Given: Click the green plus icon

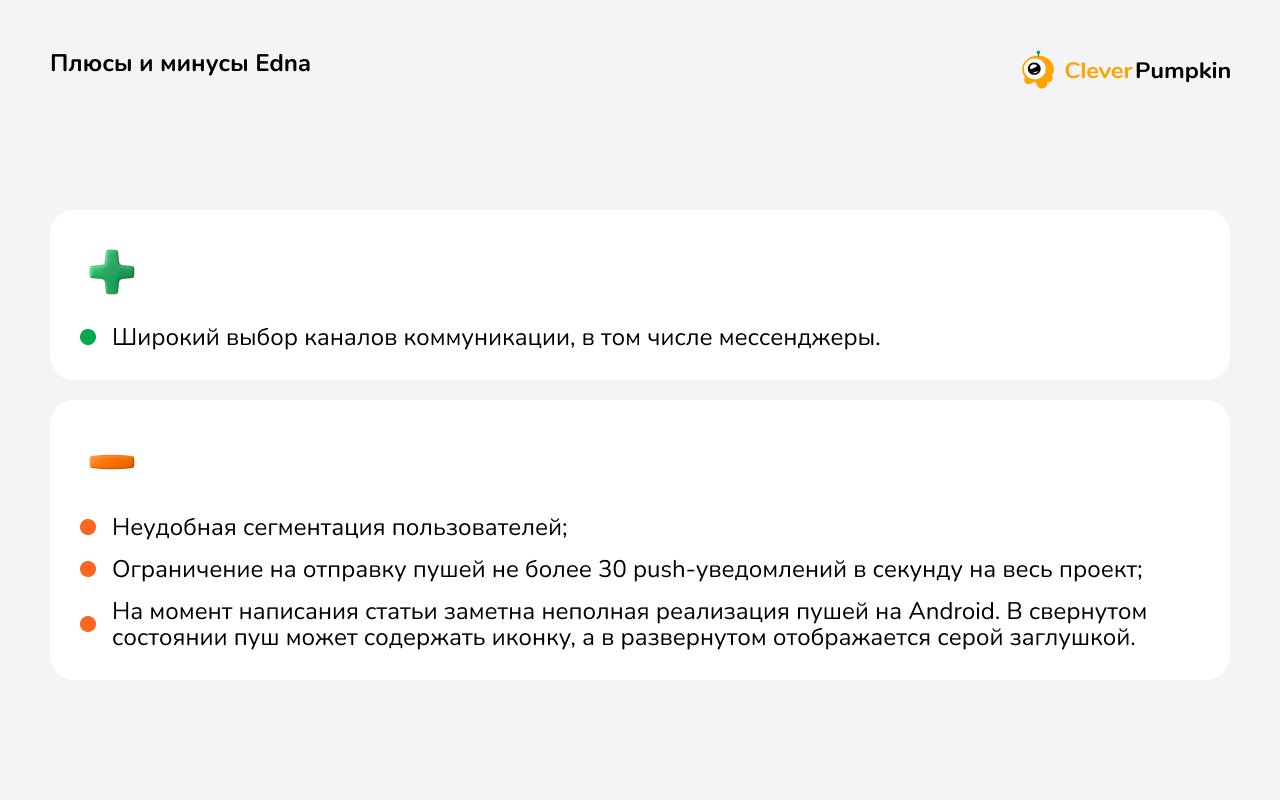Looking at the screenshot, I should 112,272.
